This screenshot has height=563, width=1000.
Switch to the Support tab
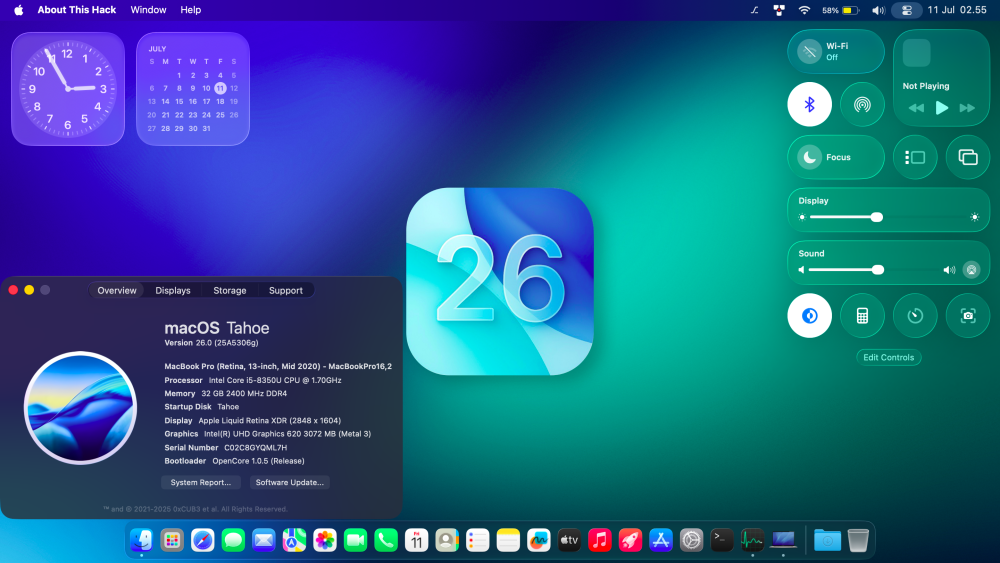pyautogui.click(x=286, y=290)
